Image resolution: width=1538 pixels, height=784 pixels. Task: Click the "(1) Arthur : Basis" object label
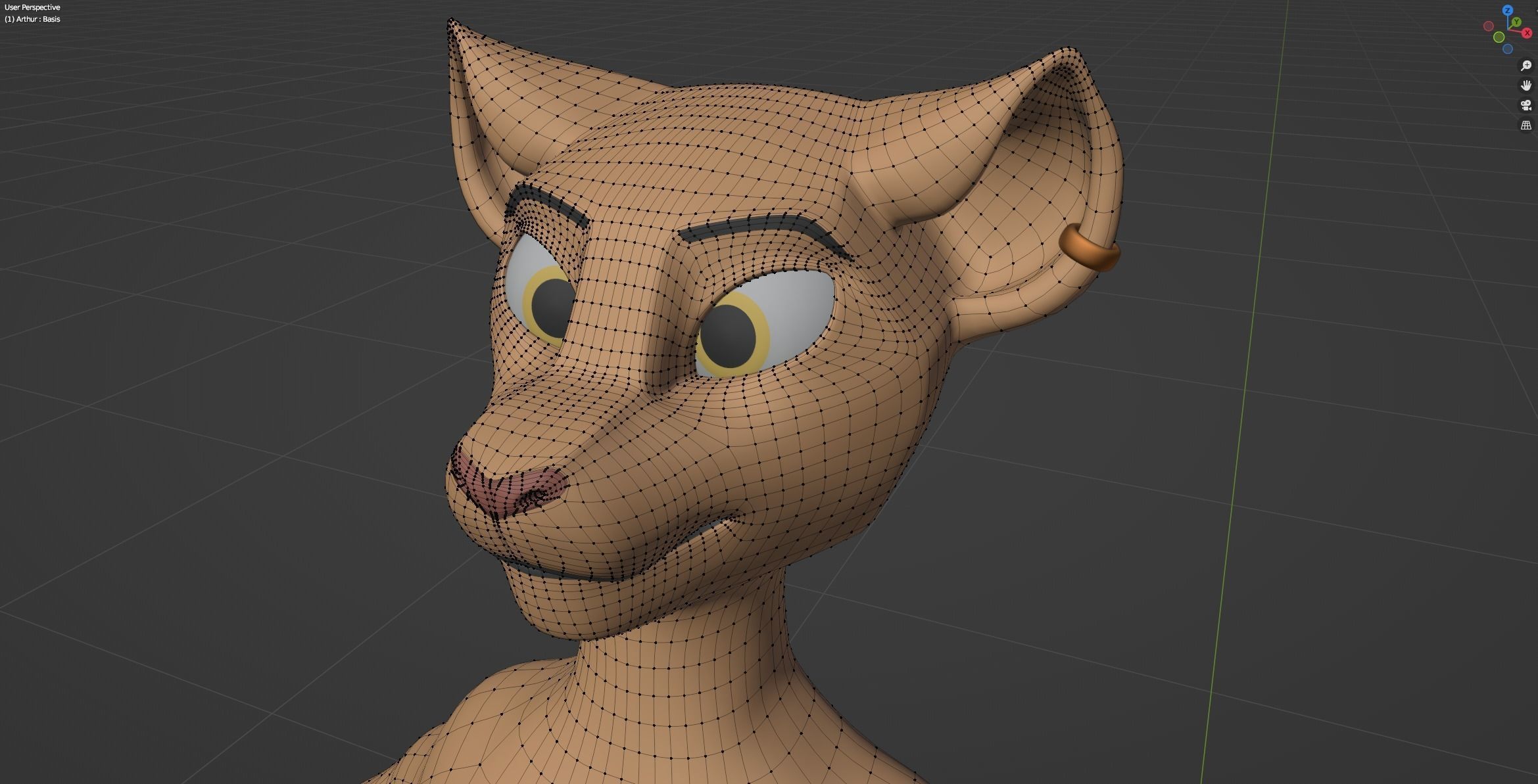(x=32, y=19)
